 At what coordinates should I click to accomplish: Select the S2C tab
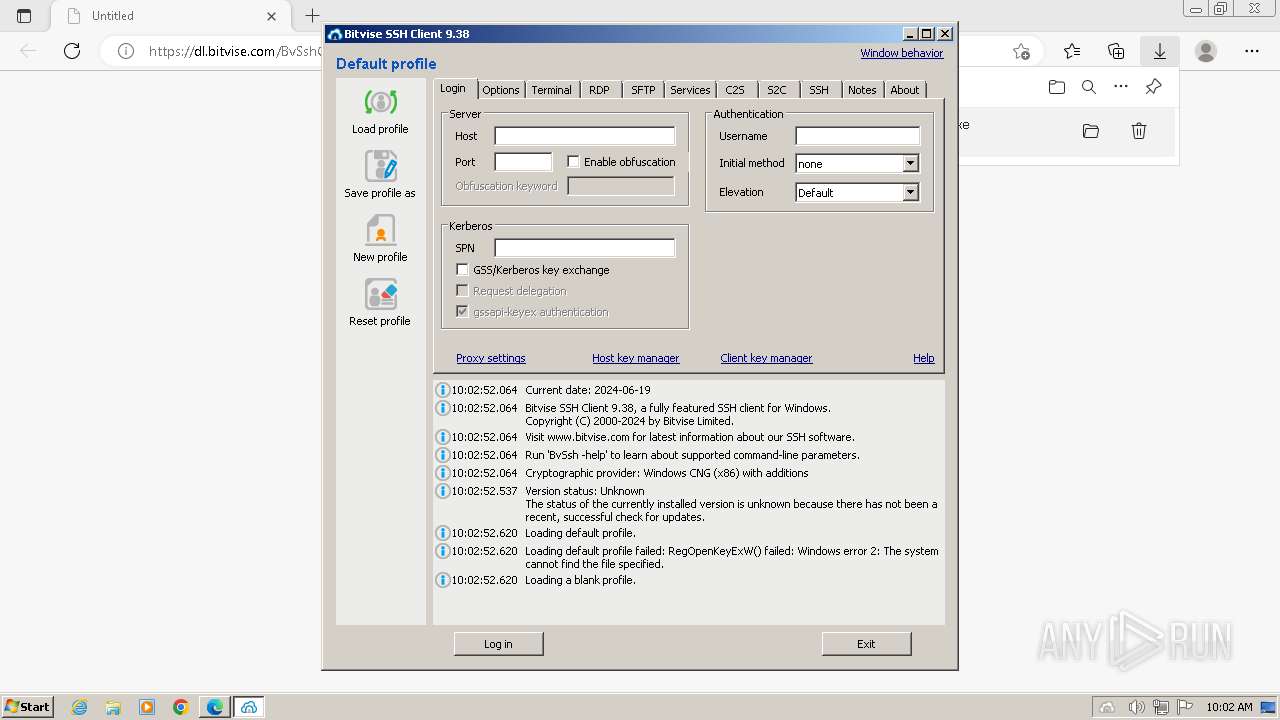777,90
